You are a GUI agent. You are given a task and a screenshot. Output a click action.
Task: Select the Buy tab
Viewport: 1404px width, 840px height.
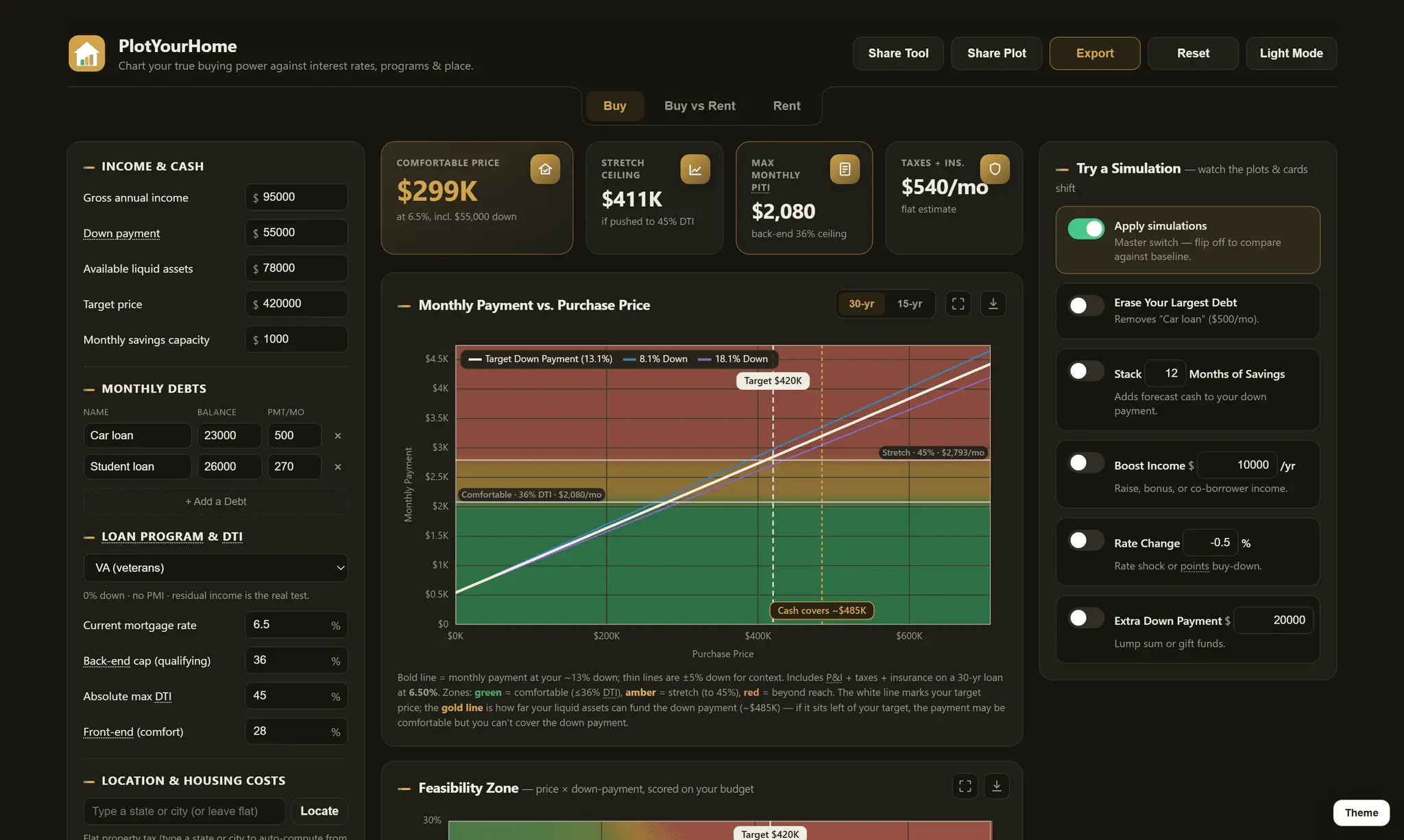tap(615, 106)
